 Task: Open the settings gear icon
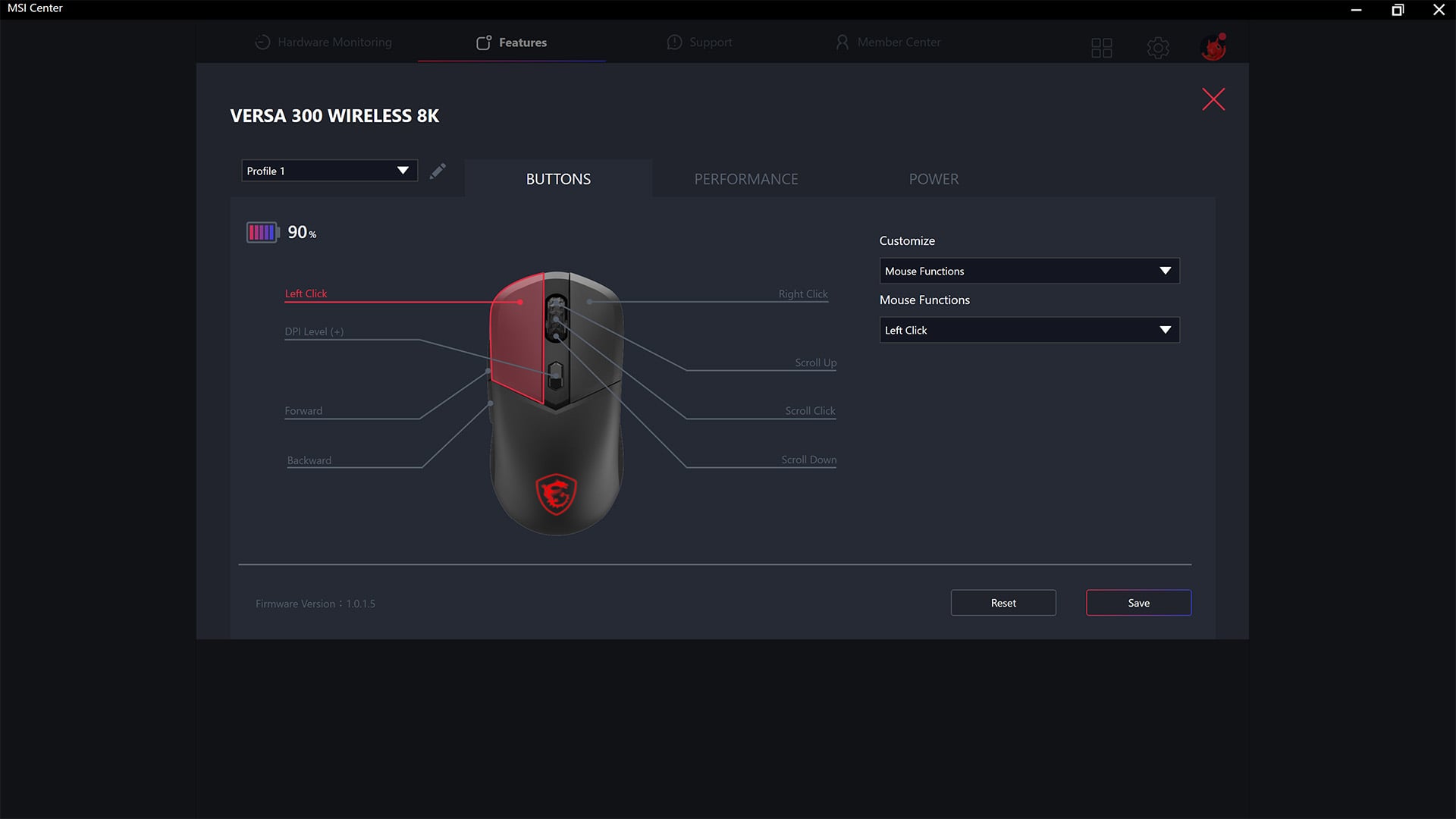(x=1157, y=47)
